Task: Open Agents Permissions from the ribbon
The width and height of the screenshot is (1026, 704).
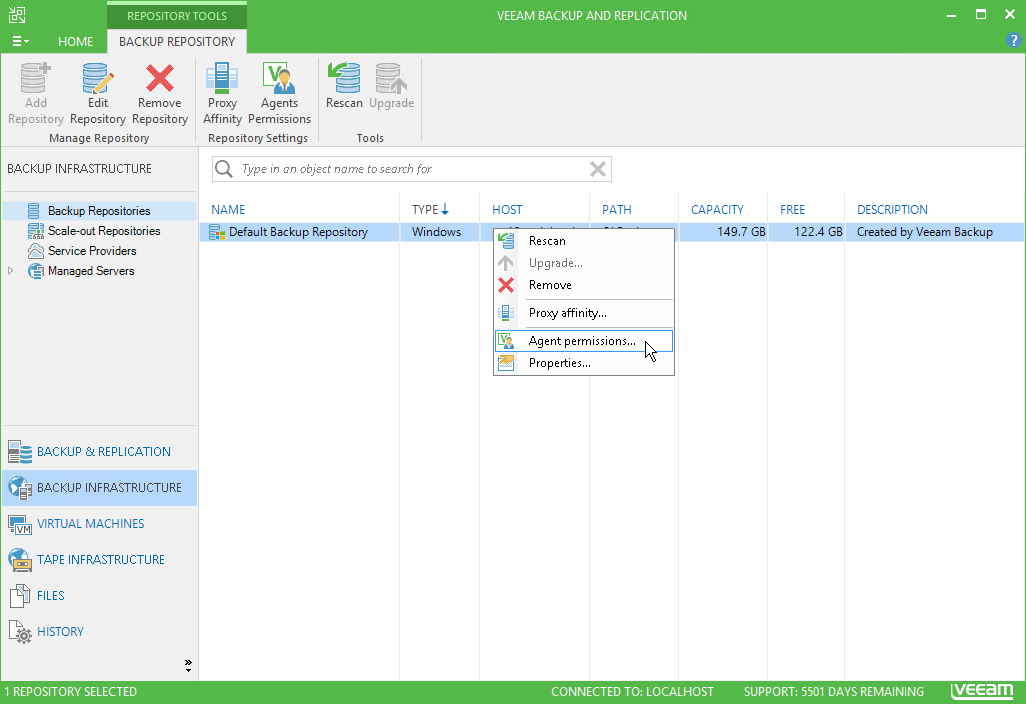Action: [x=279, y=94]
